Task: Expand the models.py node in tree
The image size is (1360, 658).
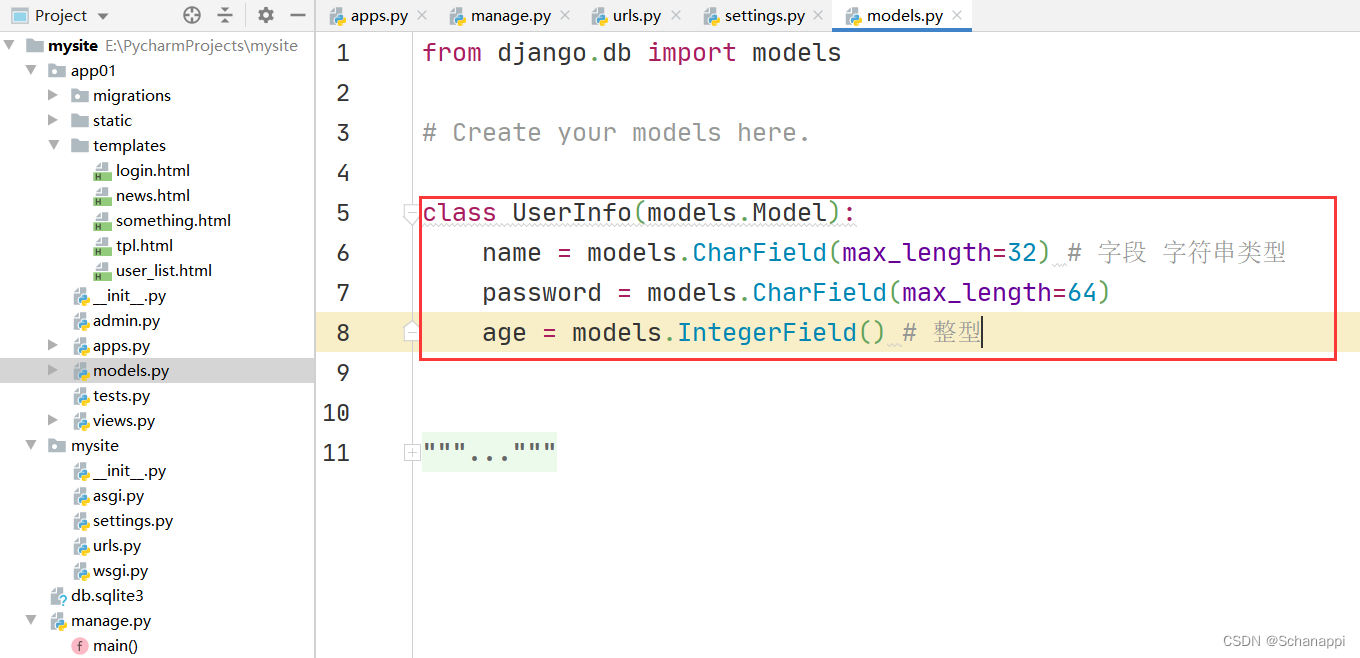Action: click(x=53, y=370)
